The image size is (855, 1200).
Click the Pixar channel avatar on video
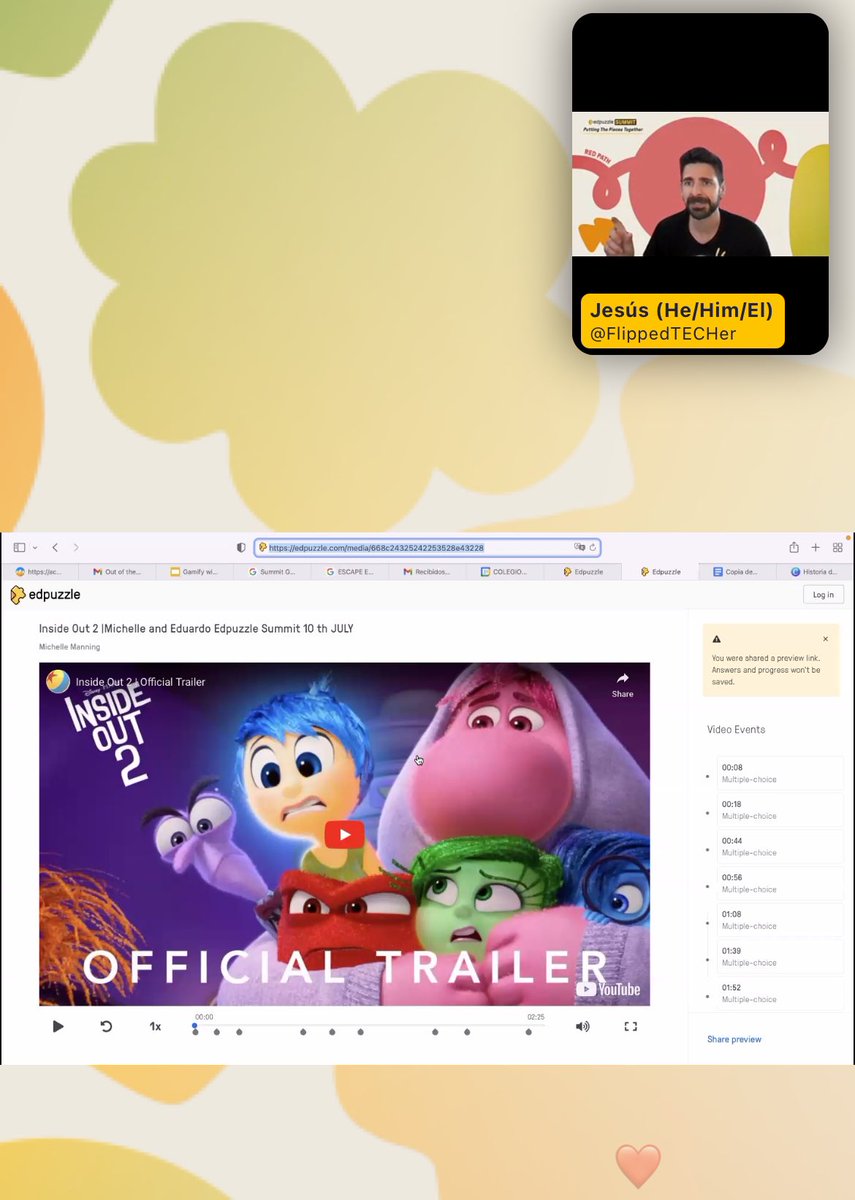58,681
